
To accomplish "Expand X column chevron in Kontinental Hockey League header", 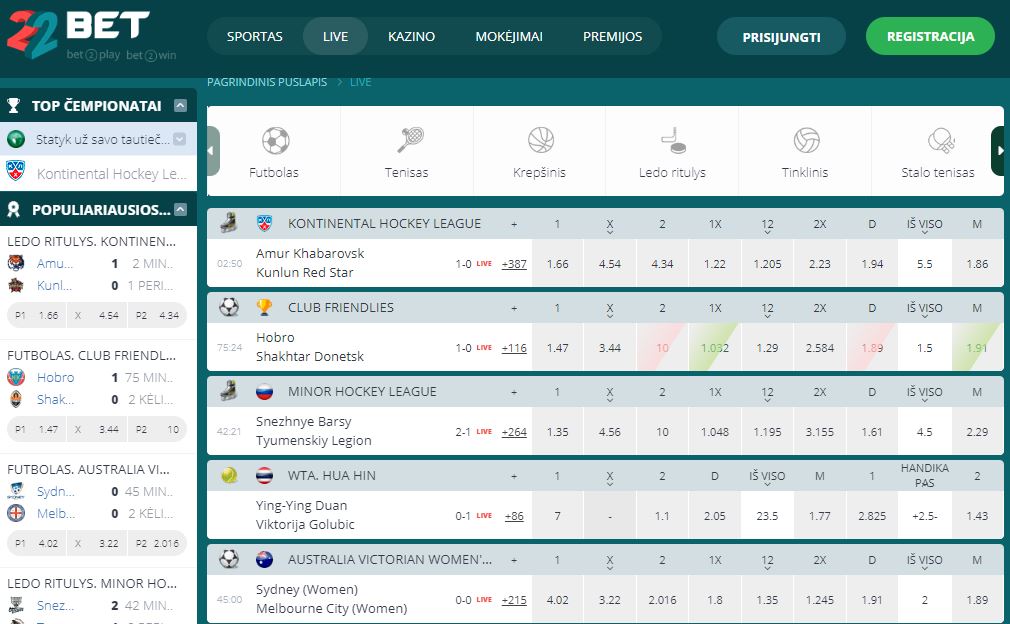I will [609, 232].
